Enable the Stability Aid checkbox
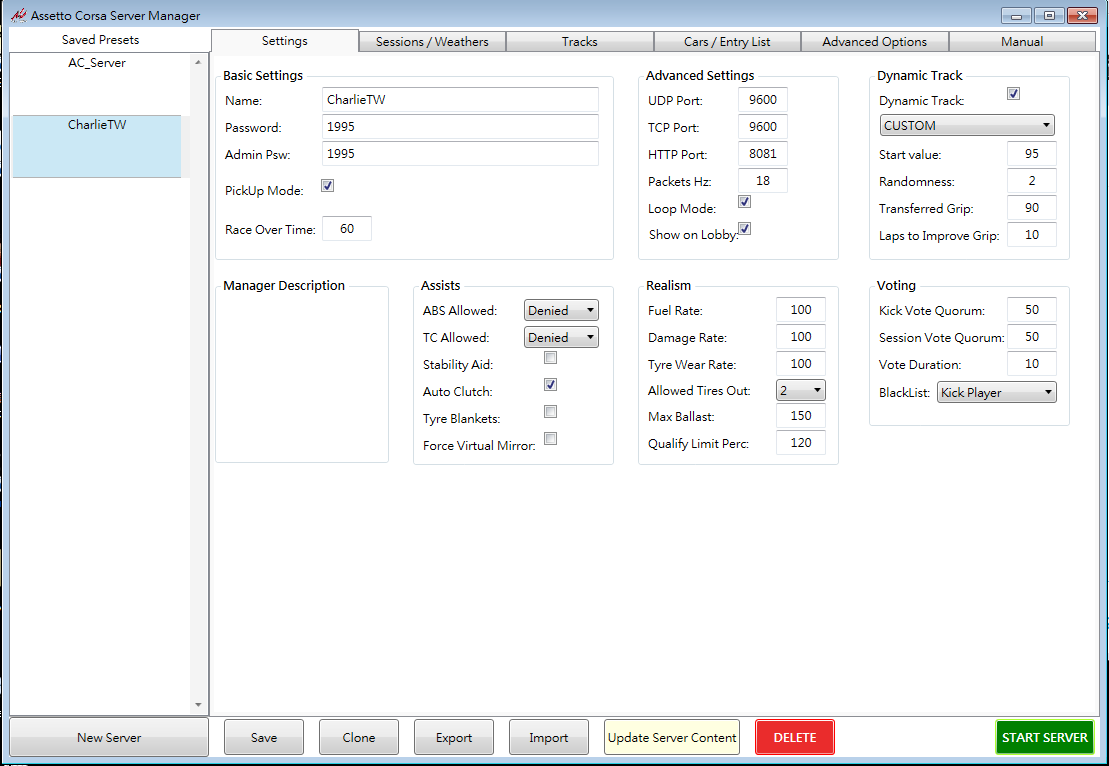1109x766 pixels. 550,358
